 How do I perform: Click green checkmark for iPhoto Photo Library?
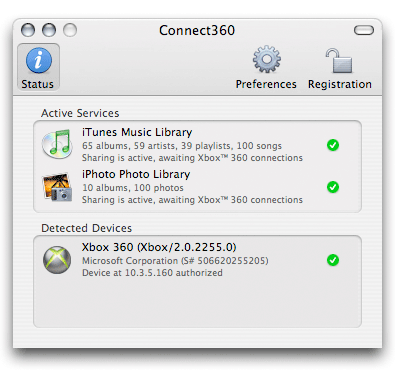[x=333, y=187]
